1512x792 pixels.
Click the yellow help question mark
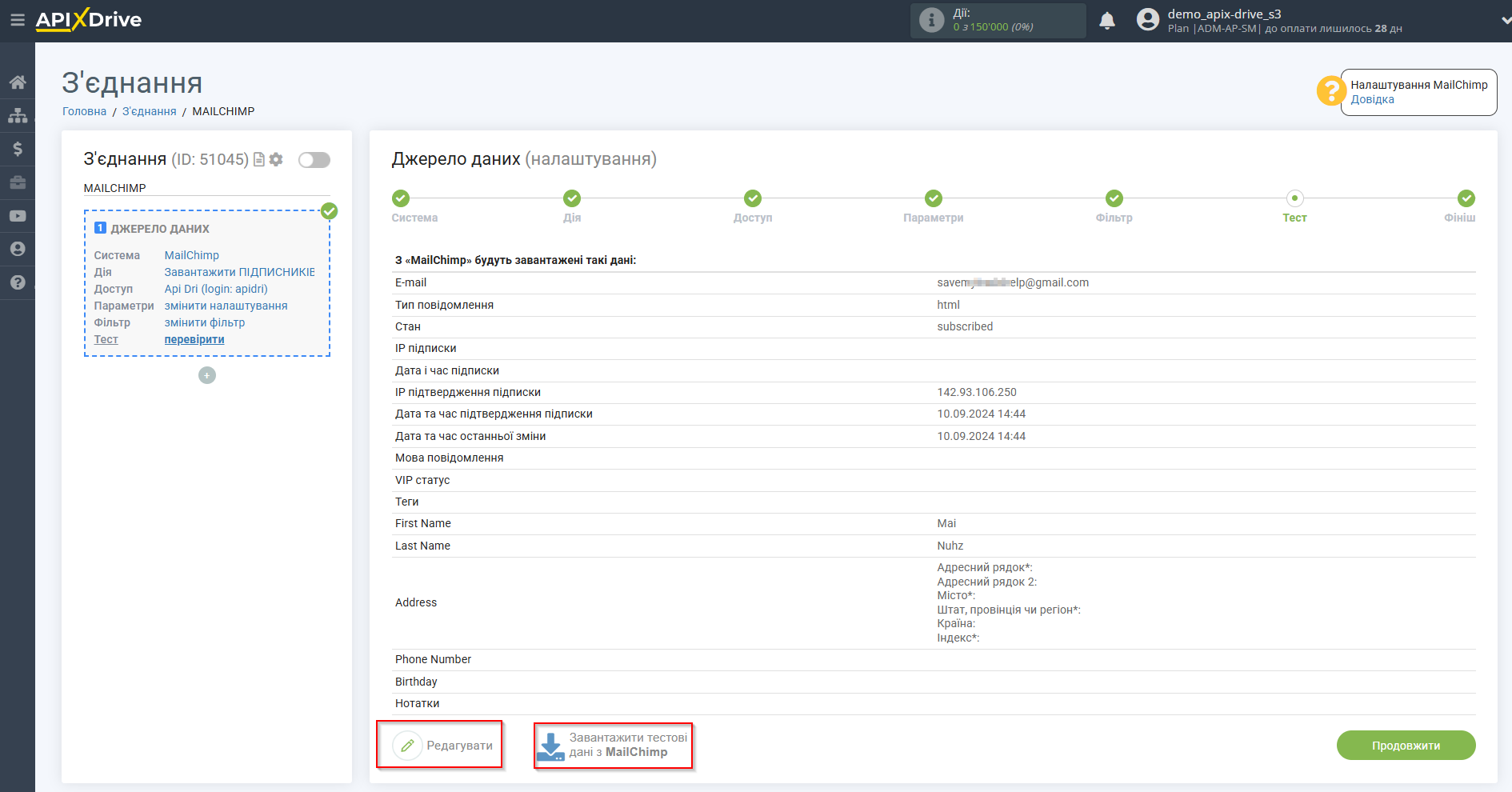pyautogui.click(x=1331, y=90)
